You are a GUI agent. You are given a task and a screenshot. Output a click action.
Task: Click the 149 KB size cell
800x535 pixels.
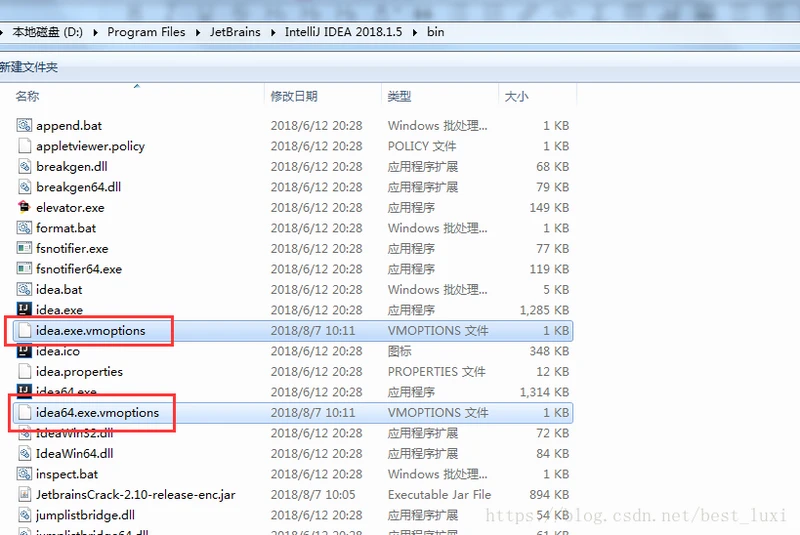[x=549, y=208]
